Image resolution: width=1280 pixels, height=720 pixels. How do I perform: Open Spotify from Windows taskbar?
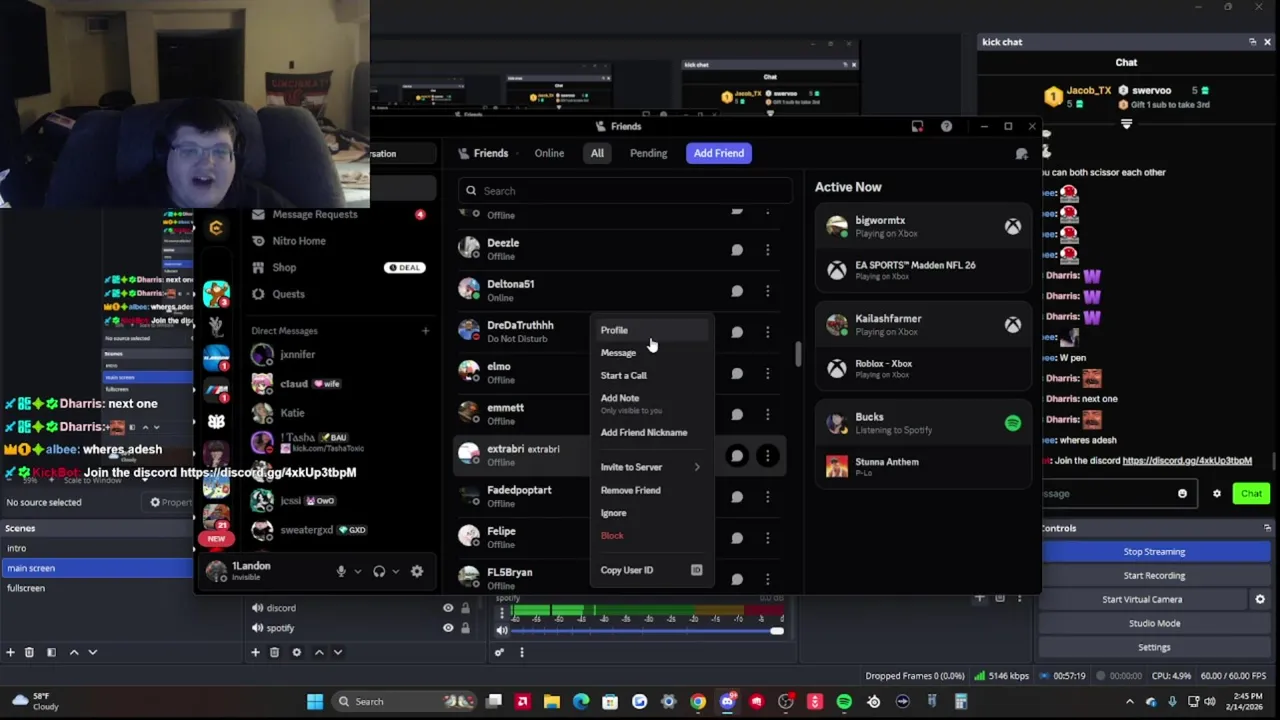844,701
